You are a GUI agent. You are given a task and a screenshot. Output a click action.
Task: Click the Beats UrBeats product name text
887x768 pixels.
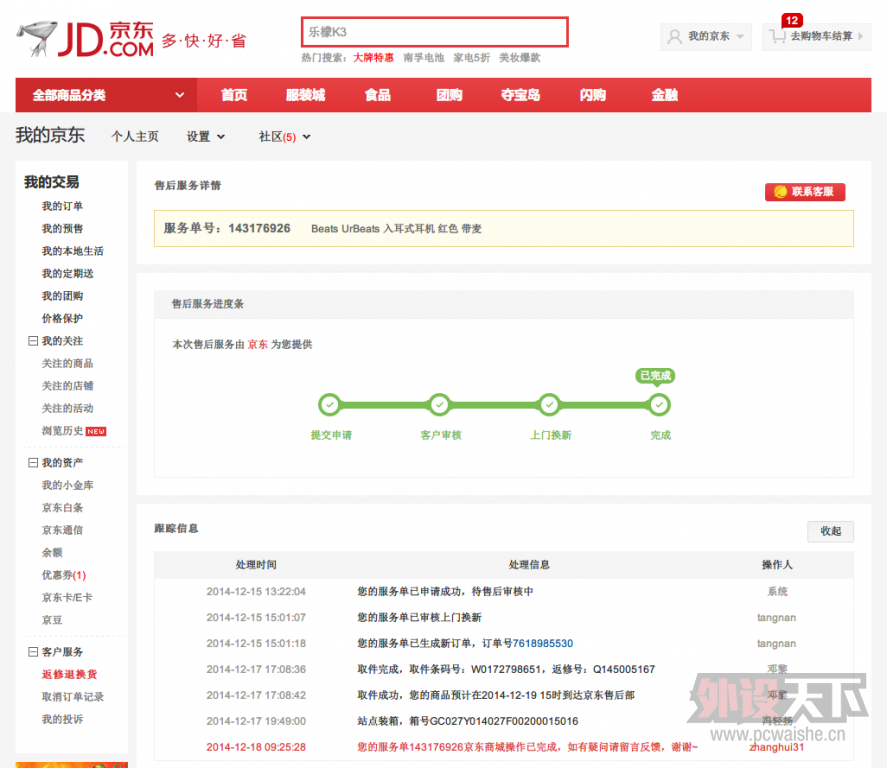pyautogui.click(x=396, y=229)
